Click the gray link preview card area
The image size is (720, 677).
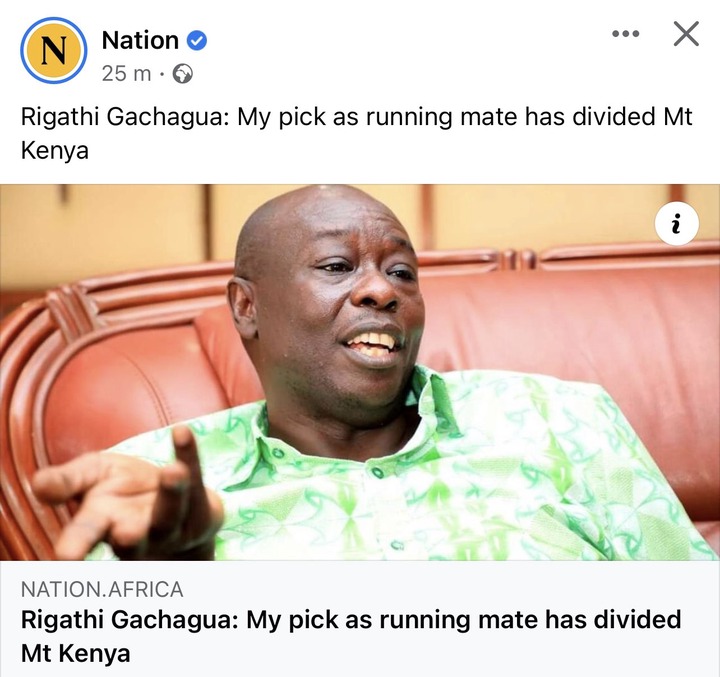(x=360, y=619)
